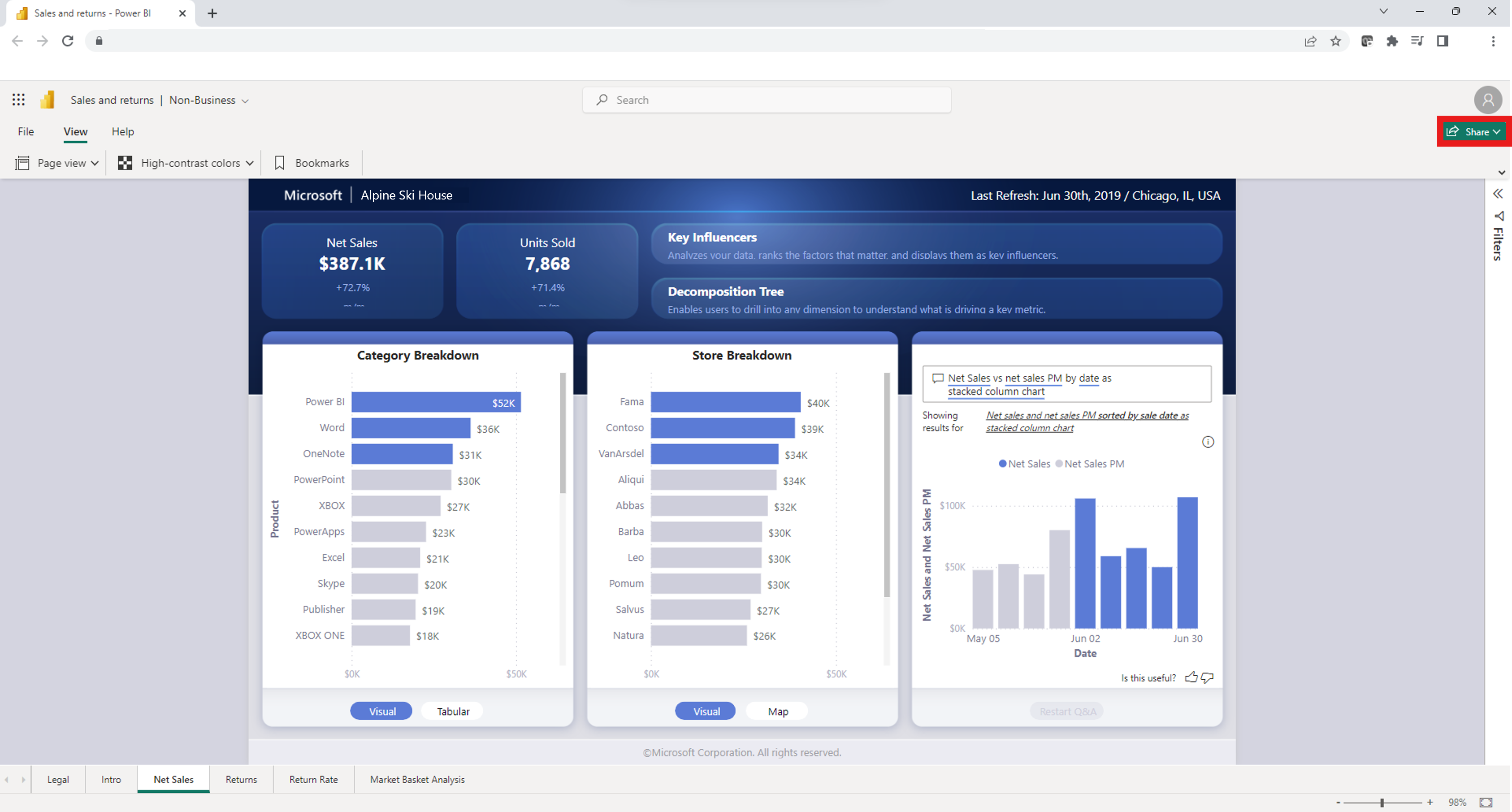This screenshot has width=1512, height=812.
Task: Switch Store Breakdown to Map view
Action: point(778,711)
